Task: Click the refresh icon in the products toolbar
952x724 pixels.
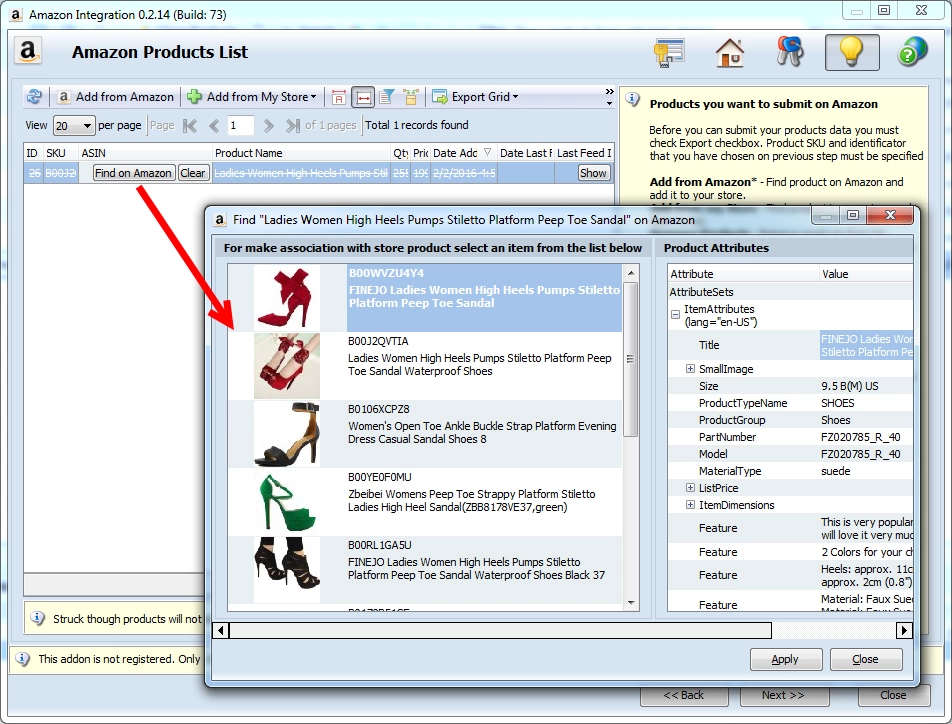Action: pyautogui.click(x=35, y=97)
